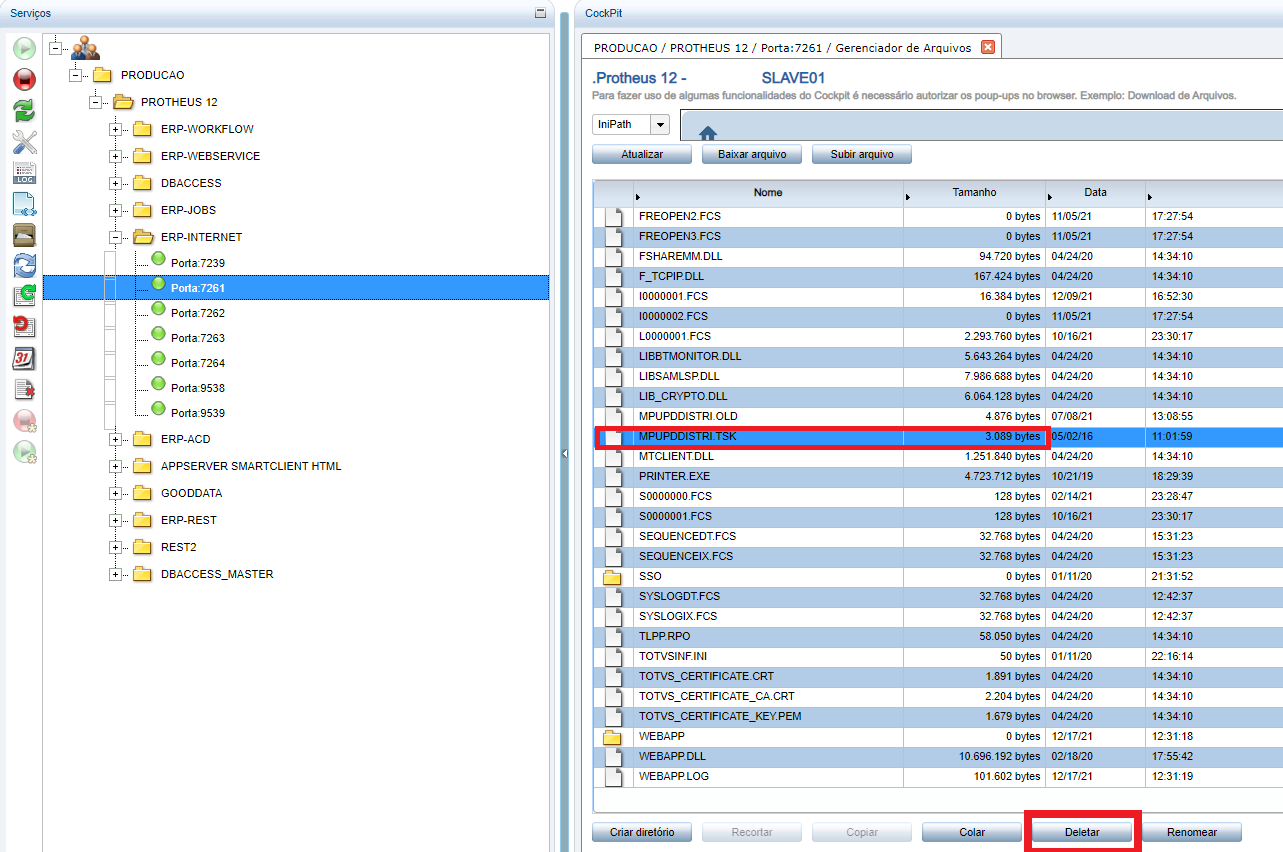
Task: Select the PRINTER.EXE file row
Action: click(x=937, y=477)
